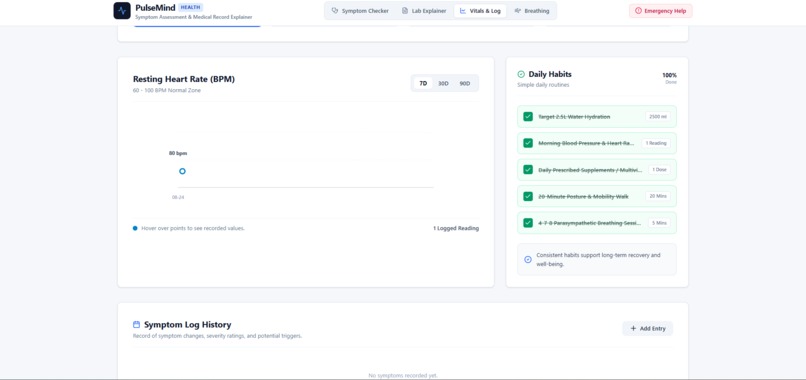
Task: Uncheck Morning Blood Pressure & Heart Rate habit
Action: tap(528, 143)
